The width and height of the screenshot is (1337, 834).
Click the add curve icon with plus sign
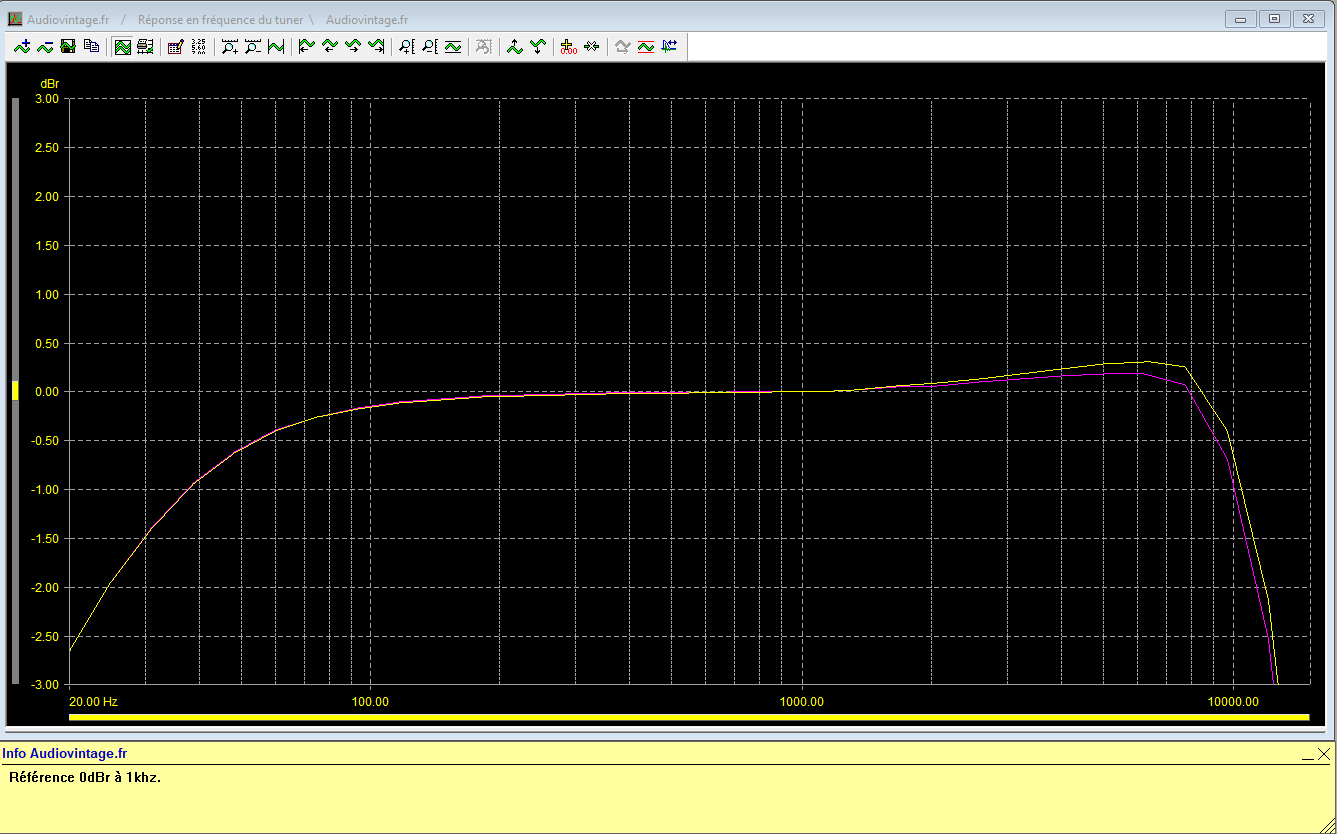coord(22,46)
